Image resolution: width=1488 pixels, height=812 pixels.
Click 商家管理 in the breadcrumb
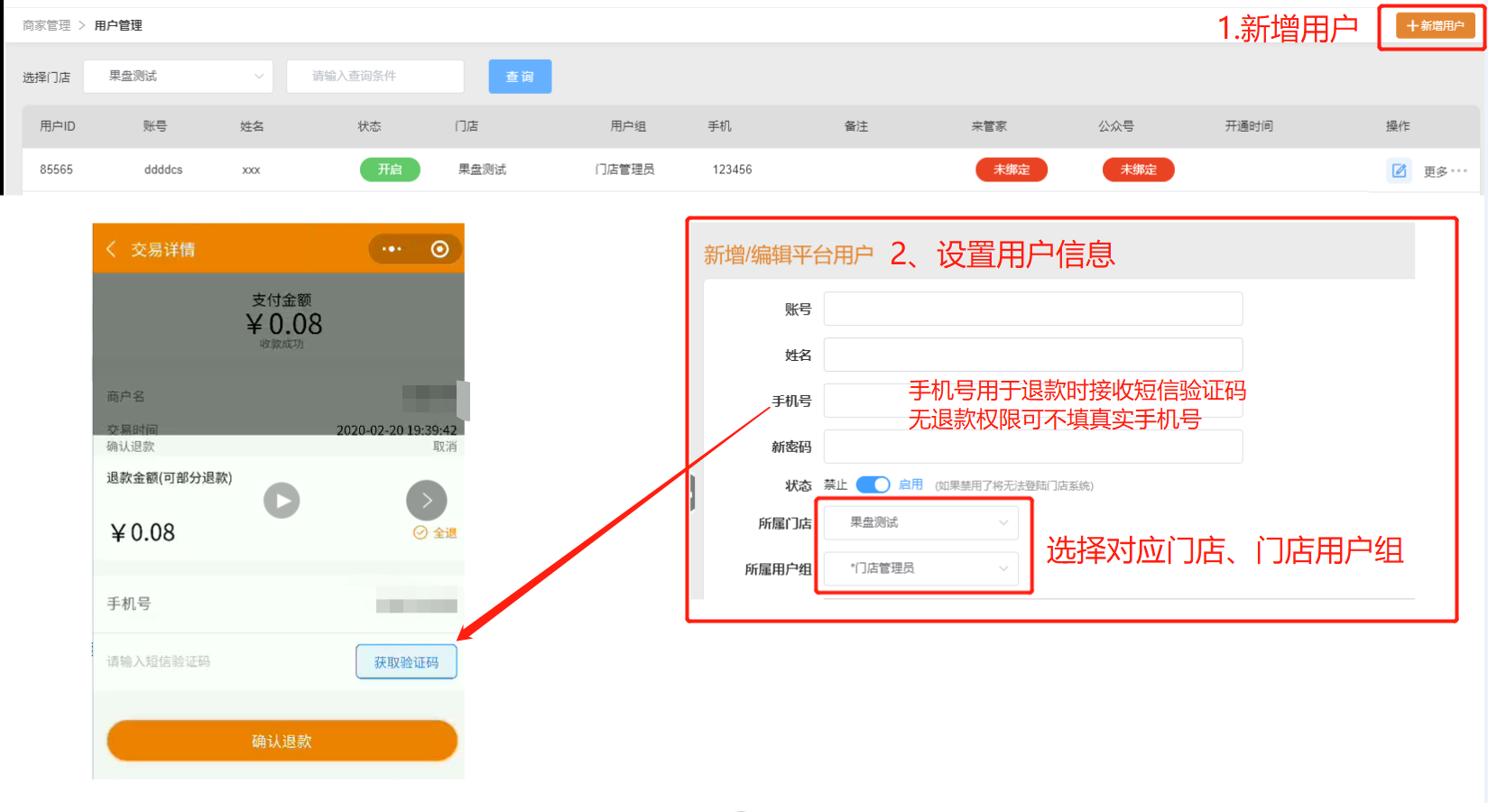pos(46,25)
